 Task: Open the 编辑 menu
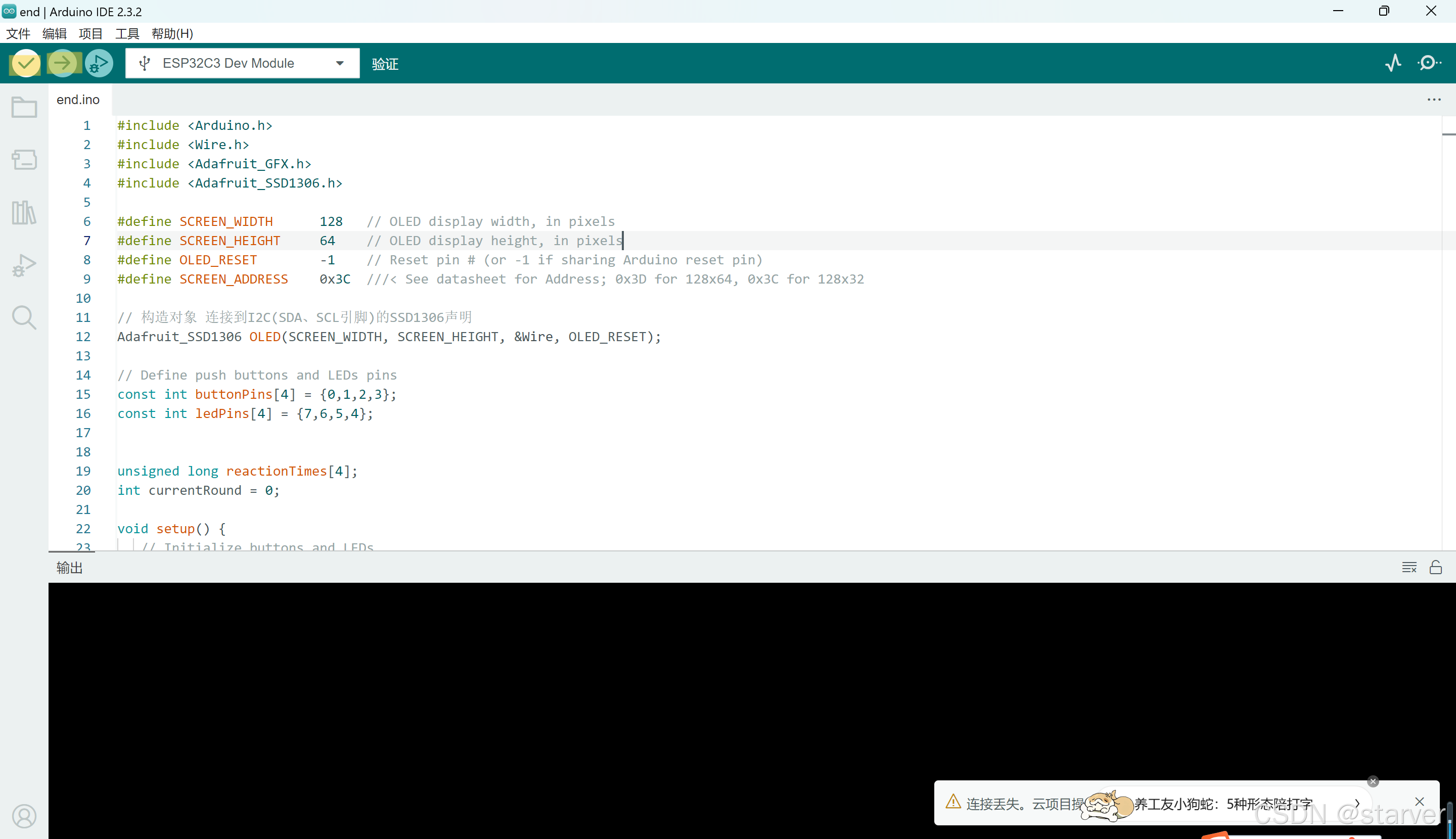pyautogui.click(x=54, y=33)
